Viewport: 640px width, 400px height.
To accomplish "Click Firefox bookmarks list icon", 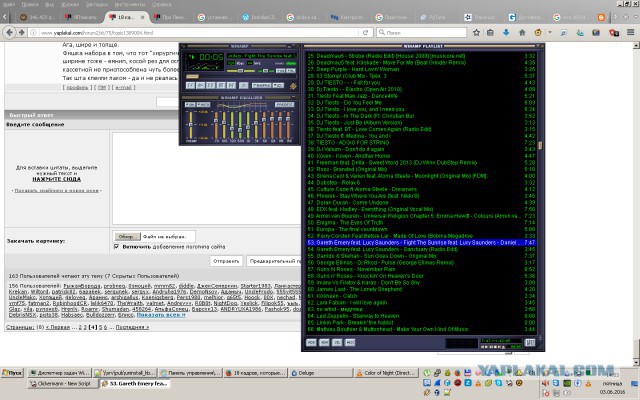I will tap(490, 32).
